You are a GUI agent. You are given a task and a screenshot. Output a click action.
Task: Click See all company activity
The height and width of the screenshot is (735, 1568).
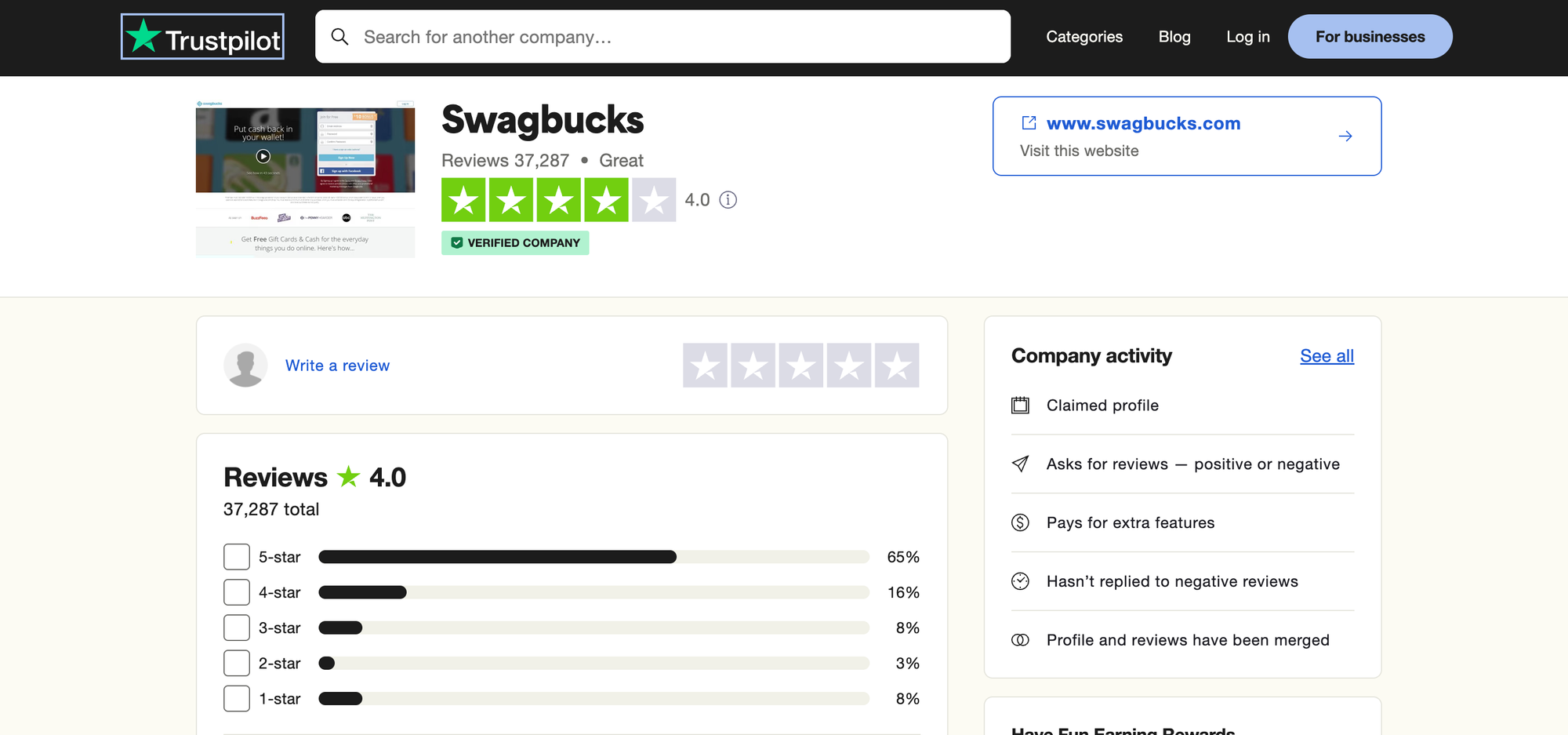click(1327, 355)
